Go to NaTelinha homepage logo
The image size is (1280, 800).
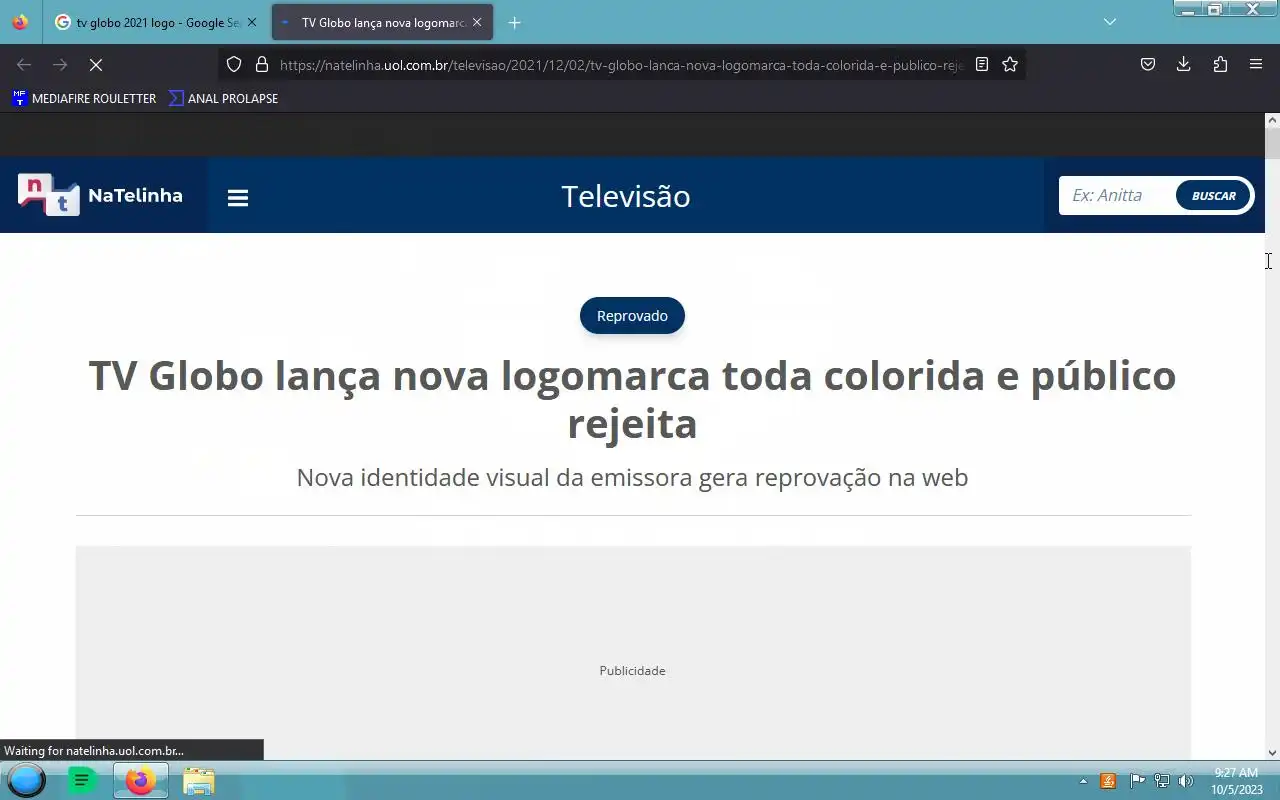(100, 195)
